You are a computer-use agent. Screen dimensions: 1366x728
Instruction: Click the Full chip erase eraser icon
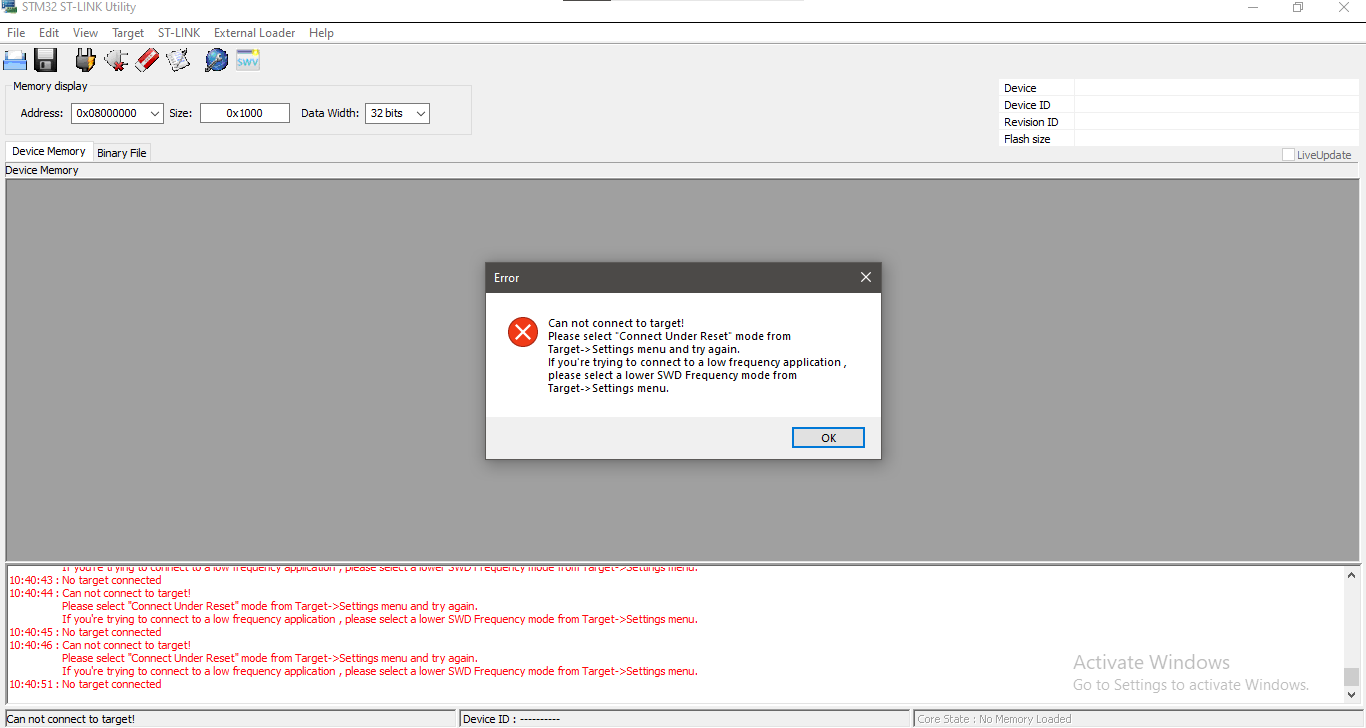(147, 60)
